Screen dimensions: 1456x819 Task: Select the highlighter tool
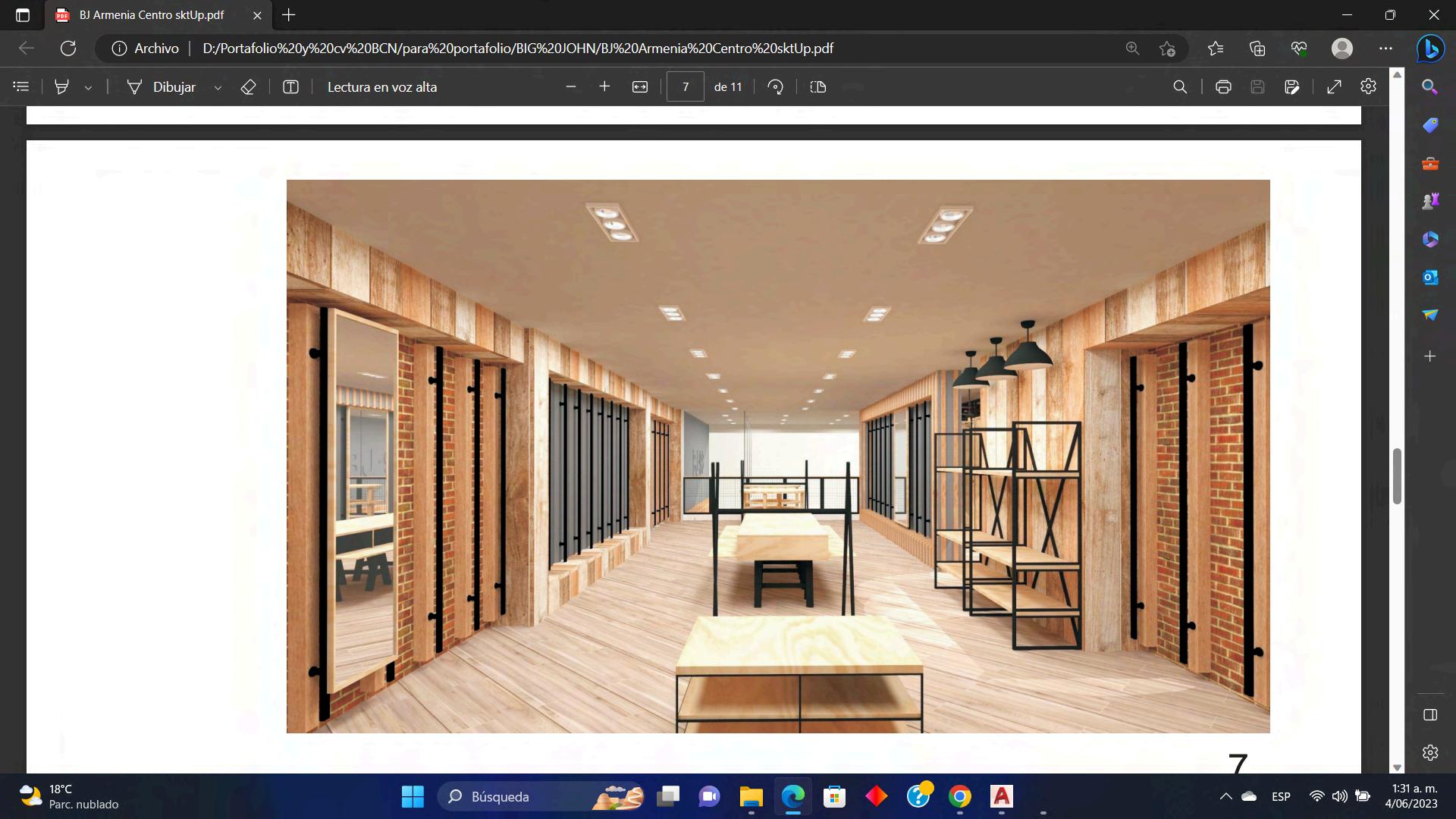click(x=62, y=86)
